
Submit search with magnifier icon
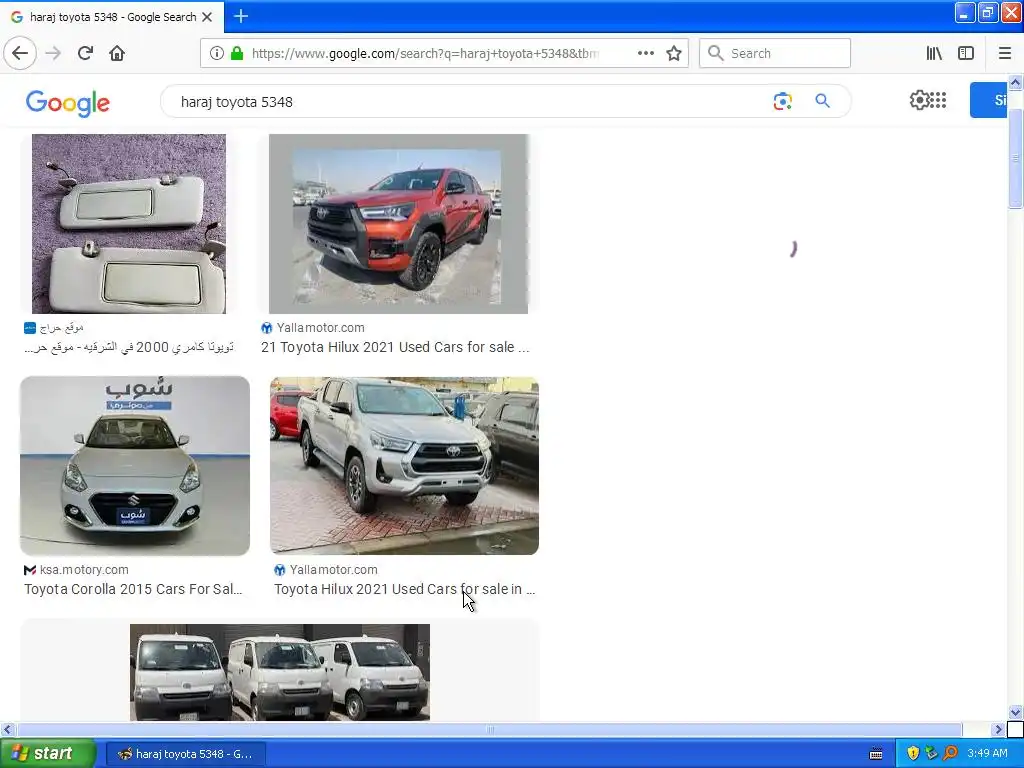[822, 101]
